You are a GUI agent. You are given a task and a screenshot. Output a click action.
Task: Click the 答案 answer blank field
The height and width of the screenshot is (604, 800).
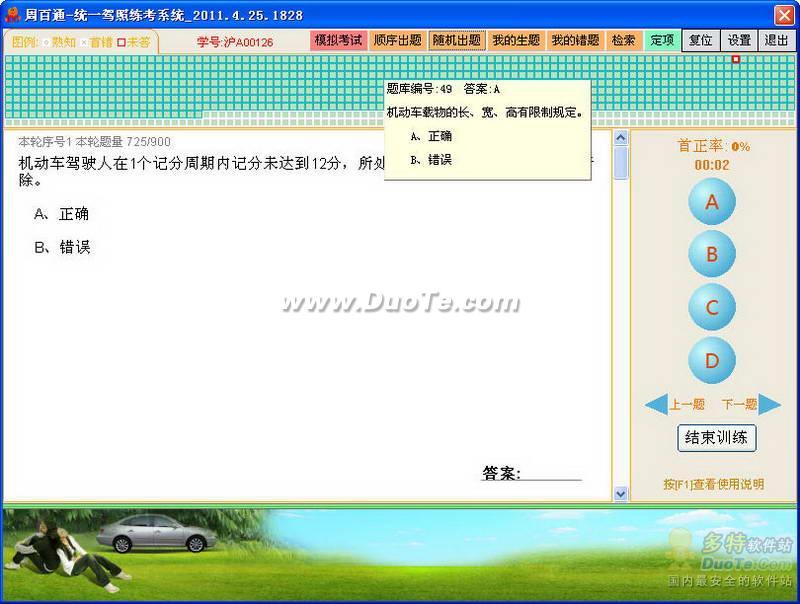coord(551,472)
